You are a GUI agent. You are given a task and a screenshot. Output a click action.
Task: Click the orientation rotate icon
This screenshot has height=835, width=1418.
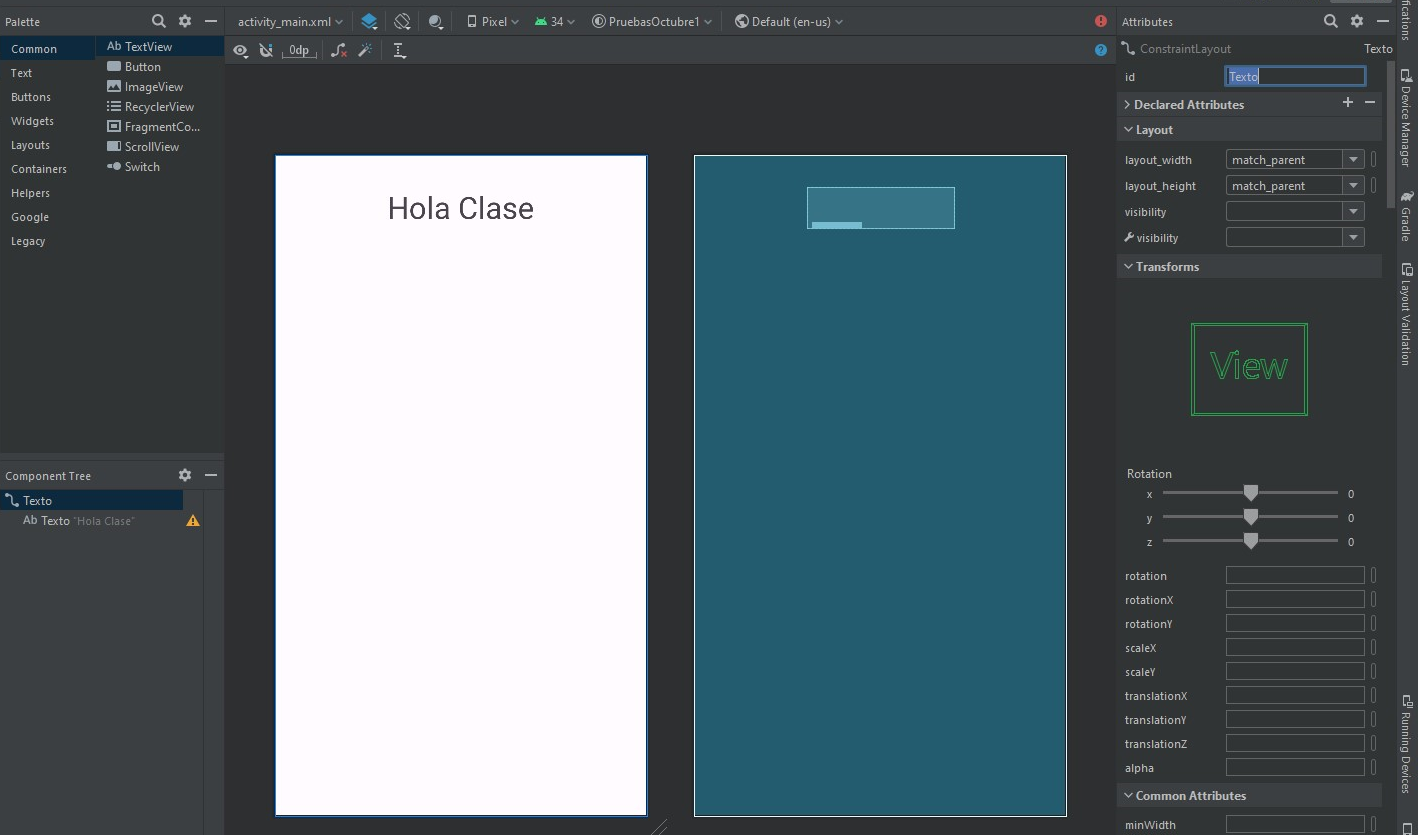pos(402,21)
